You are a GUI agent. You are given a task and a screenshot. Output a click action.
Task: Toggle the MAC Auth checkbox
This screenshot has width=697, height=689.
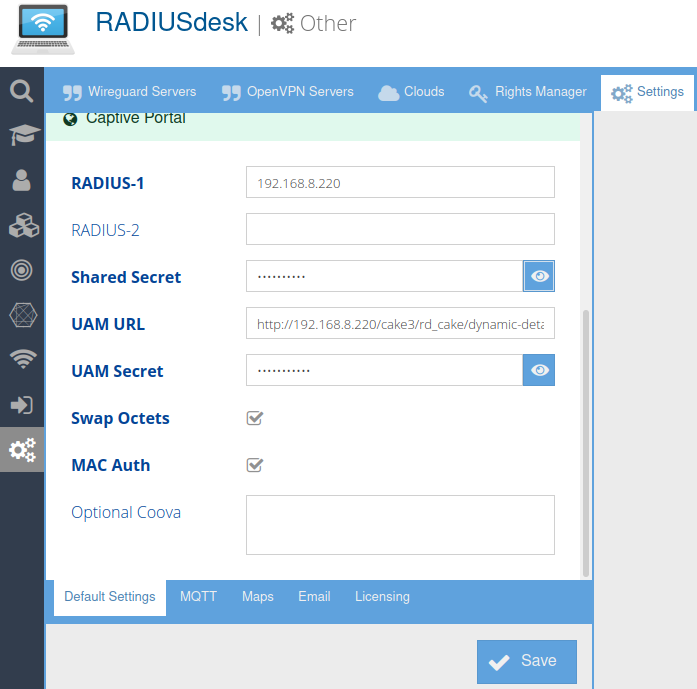tap(255, 465)
